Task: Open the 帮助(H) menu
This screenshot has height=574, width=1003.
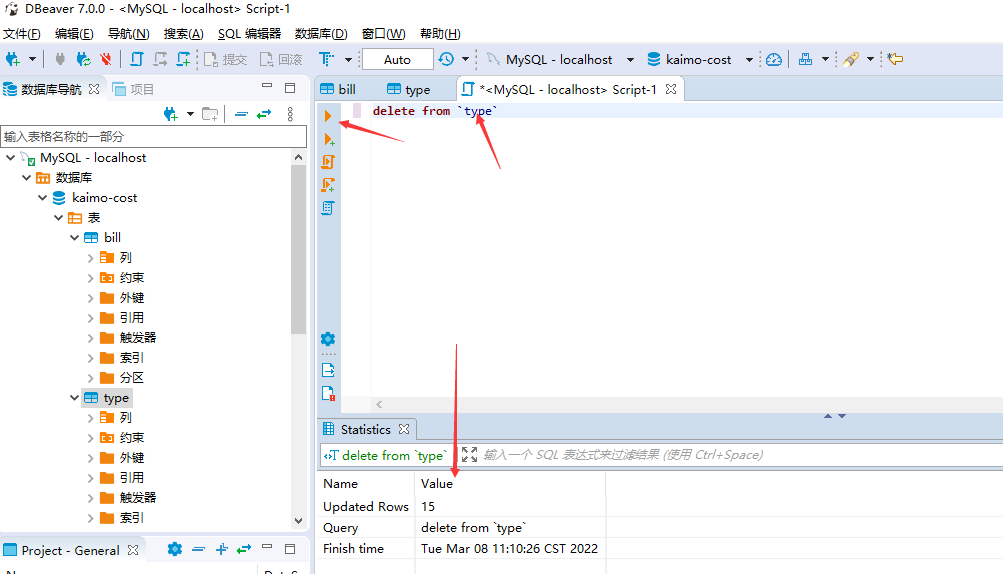Action: coord(440,34)
